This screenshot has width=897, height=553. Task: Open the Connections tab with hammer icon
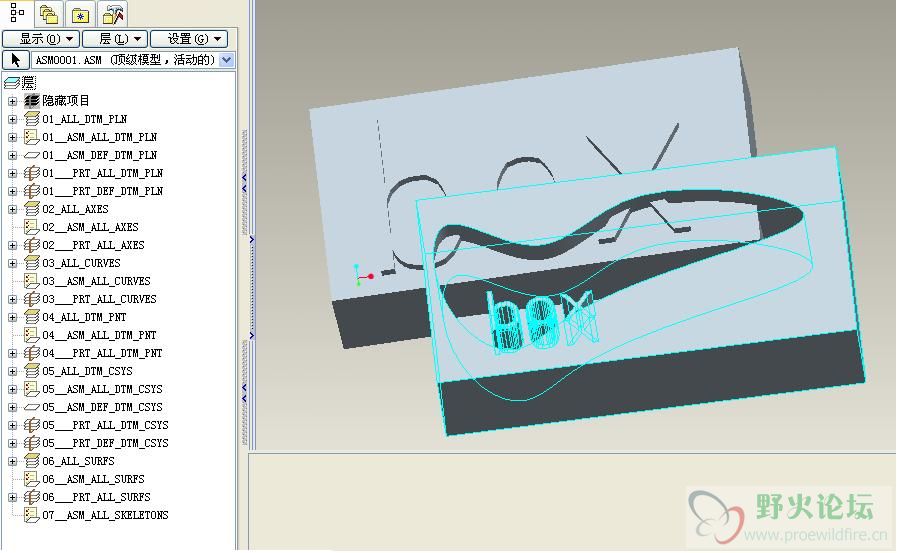[x=113, y=14]
